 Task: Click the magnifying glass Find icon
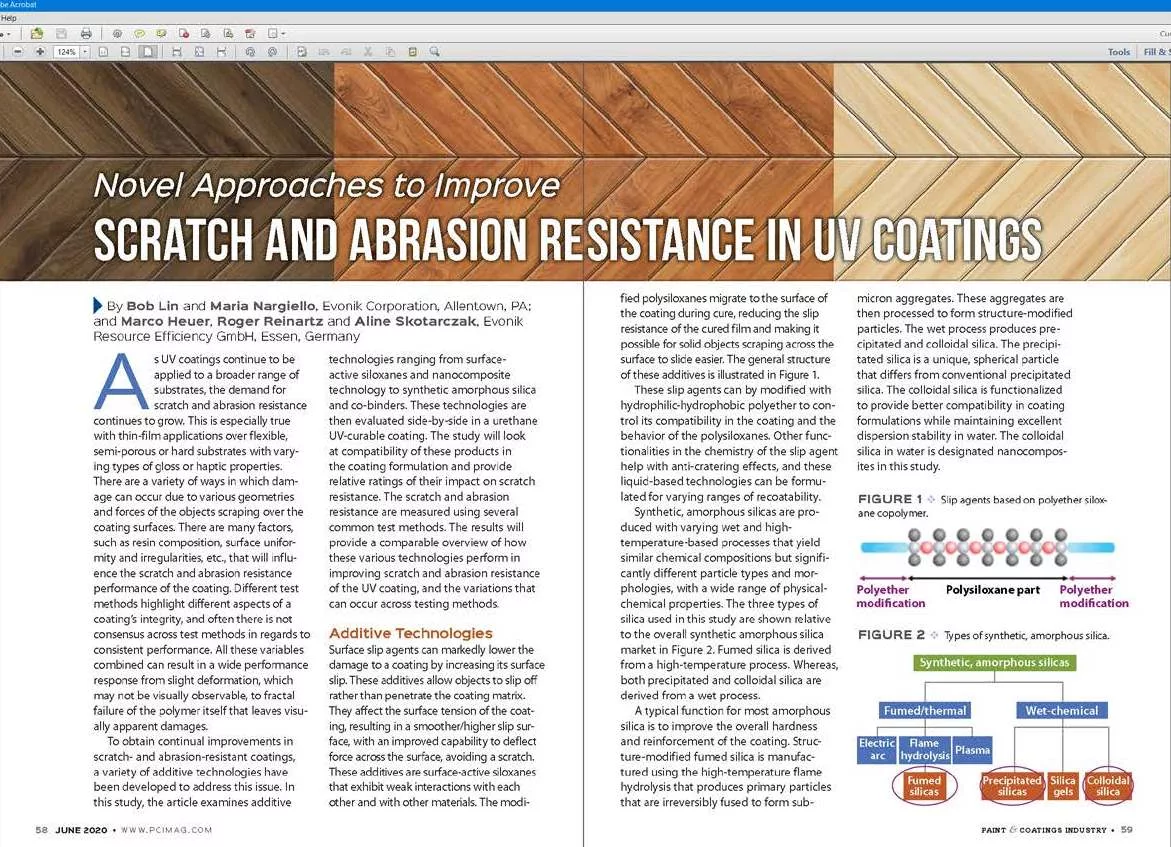(434, 51)
